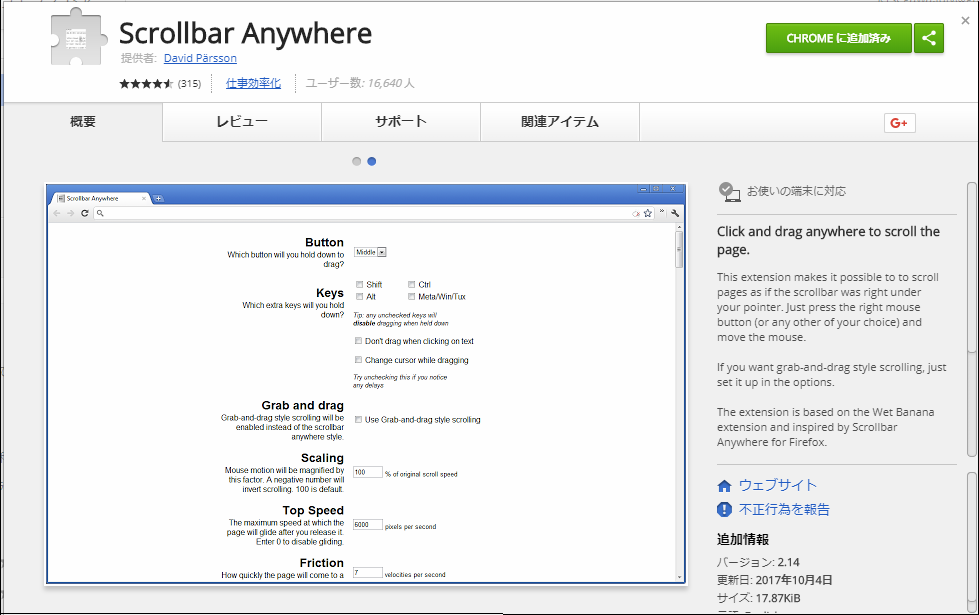Viewport: 979px width, 615px height.
Task: Click the "お使いの端末に対応" text
Action: click(x=797, y=191)
